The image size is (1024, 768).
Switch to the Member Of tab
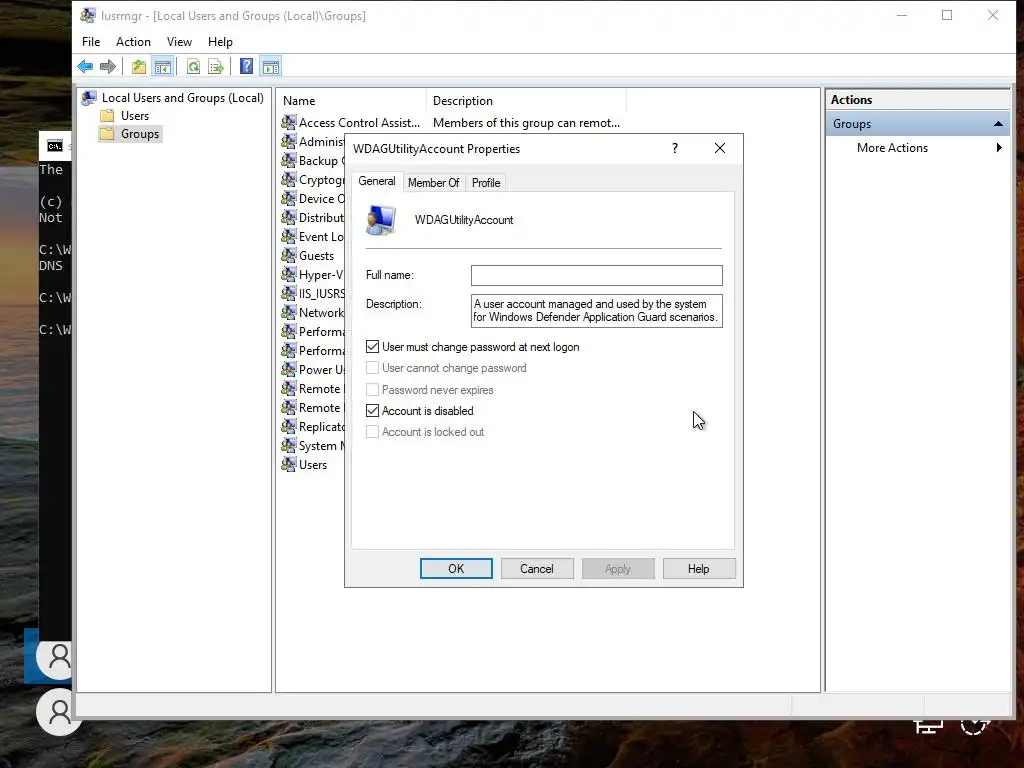434,183
